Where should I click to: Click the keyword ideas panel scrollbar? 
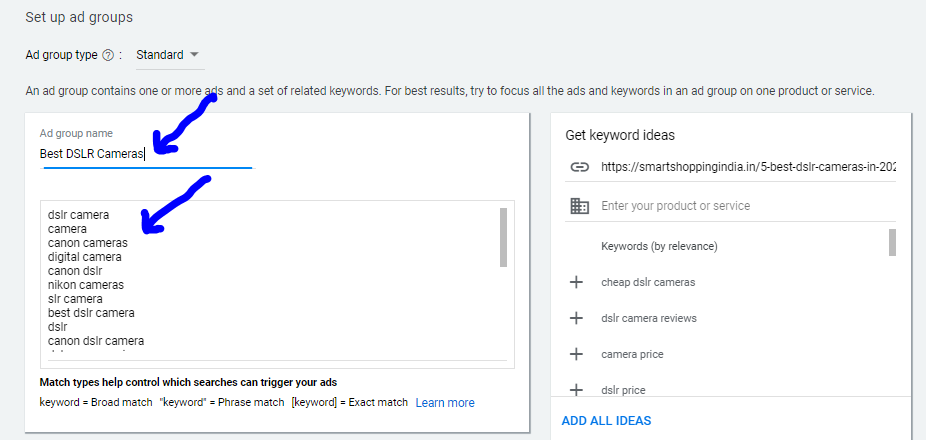(x=892, y=243)
